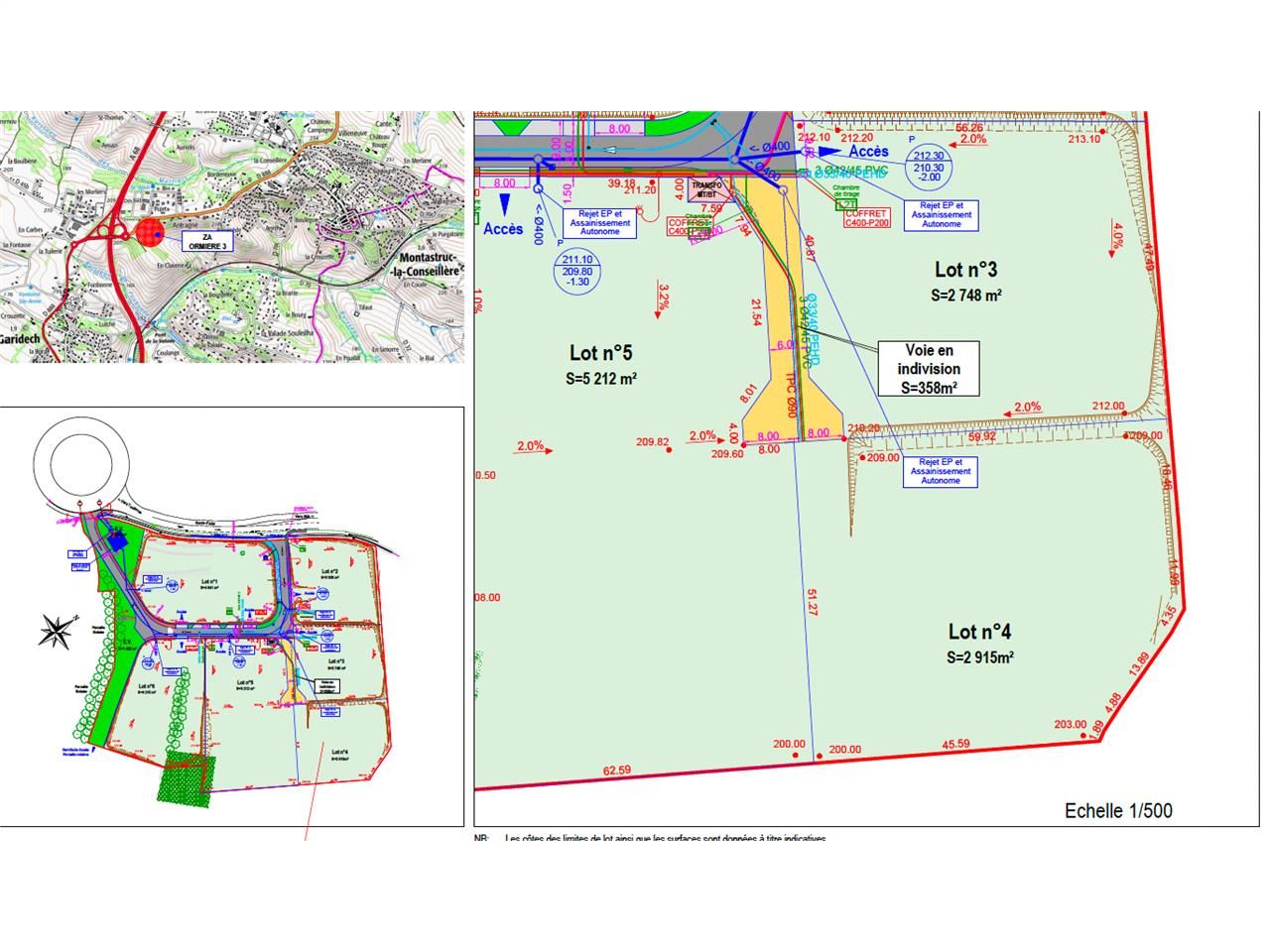Select the COFFRET C400-P200 cabinet marker
The height and width of the screenshot is (952, 1270).
pos(865,216)
